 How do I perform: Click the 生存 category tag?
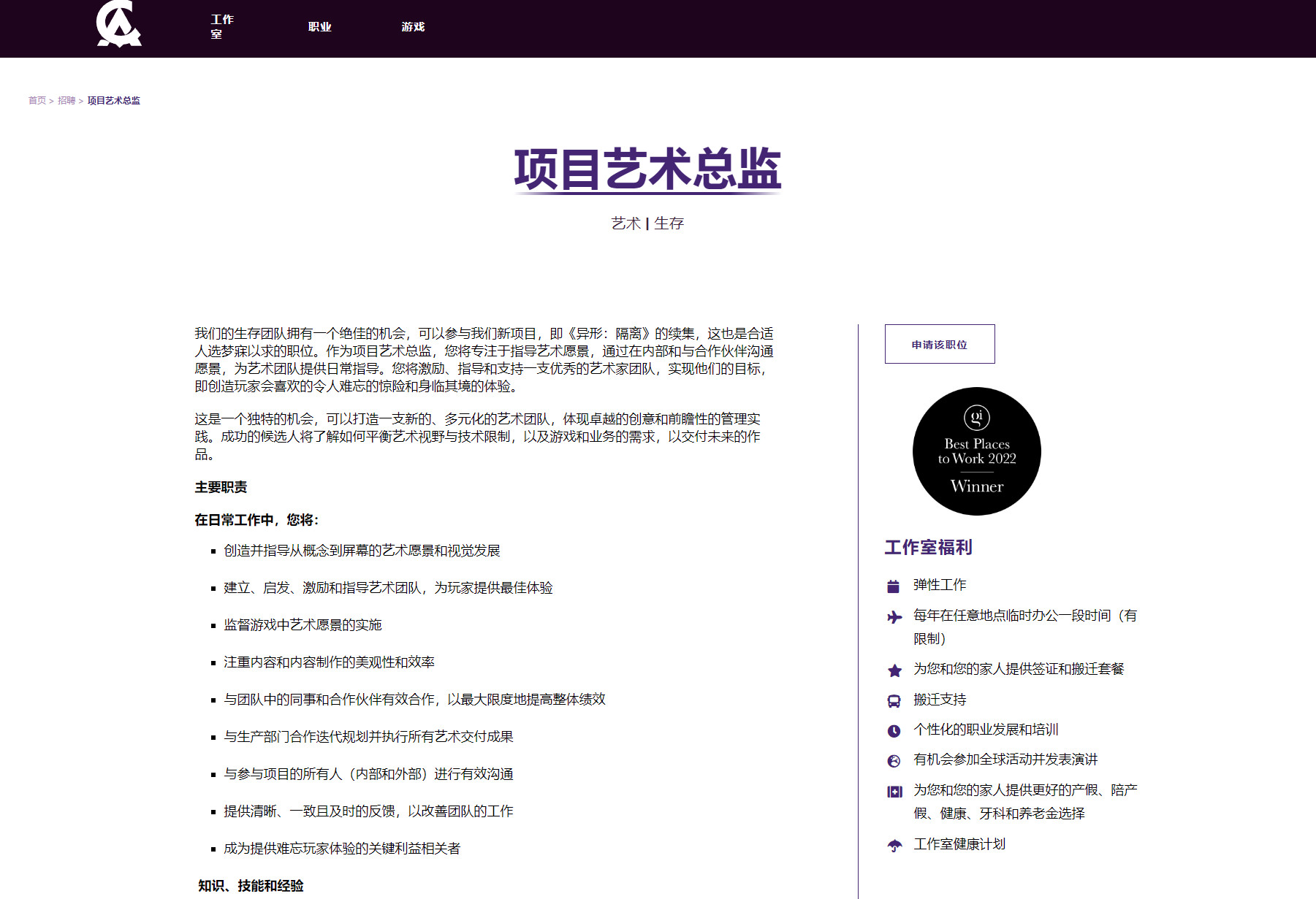coord(670,223)
